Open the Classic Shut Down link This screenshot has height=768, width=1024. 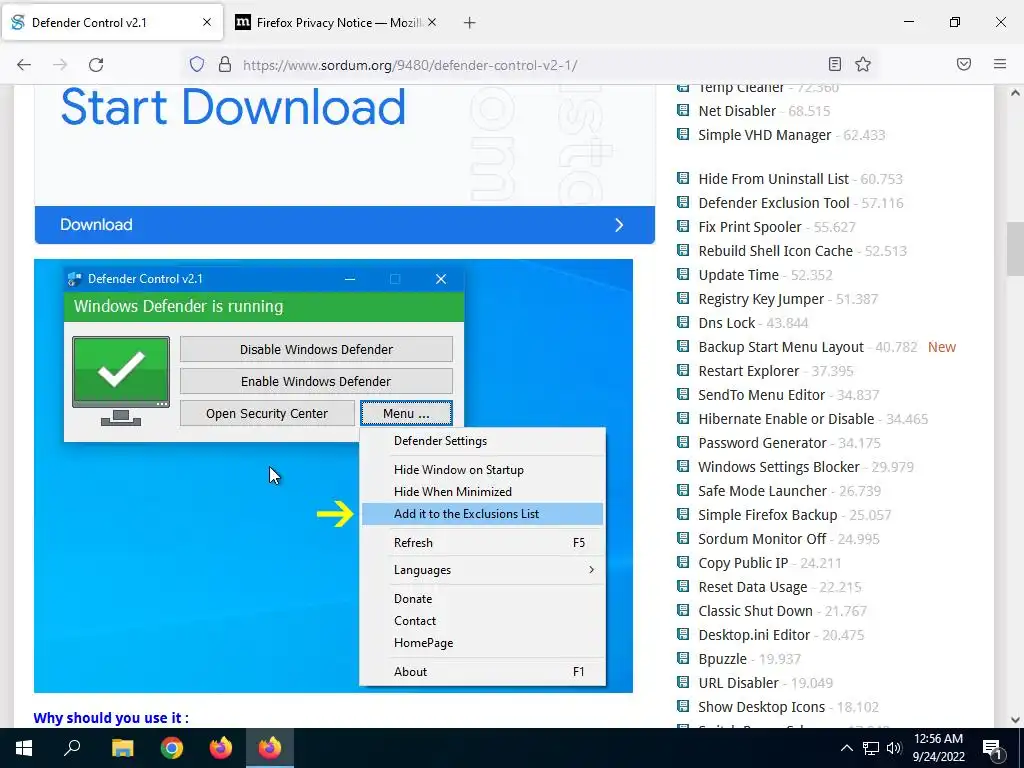tap(756, 611)
